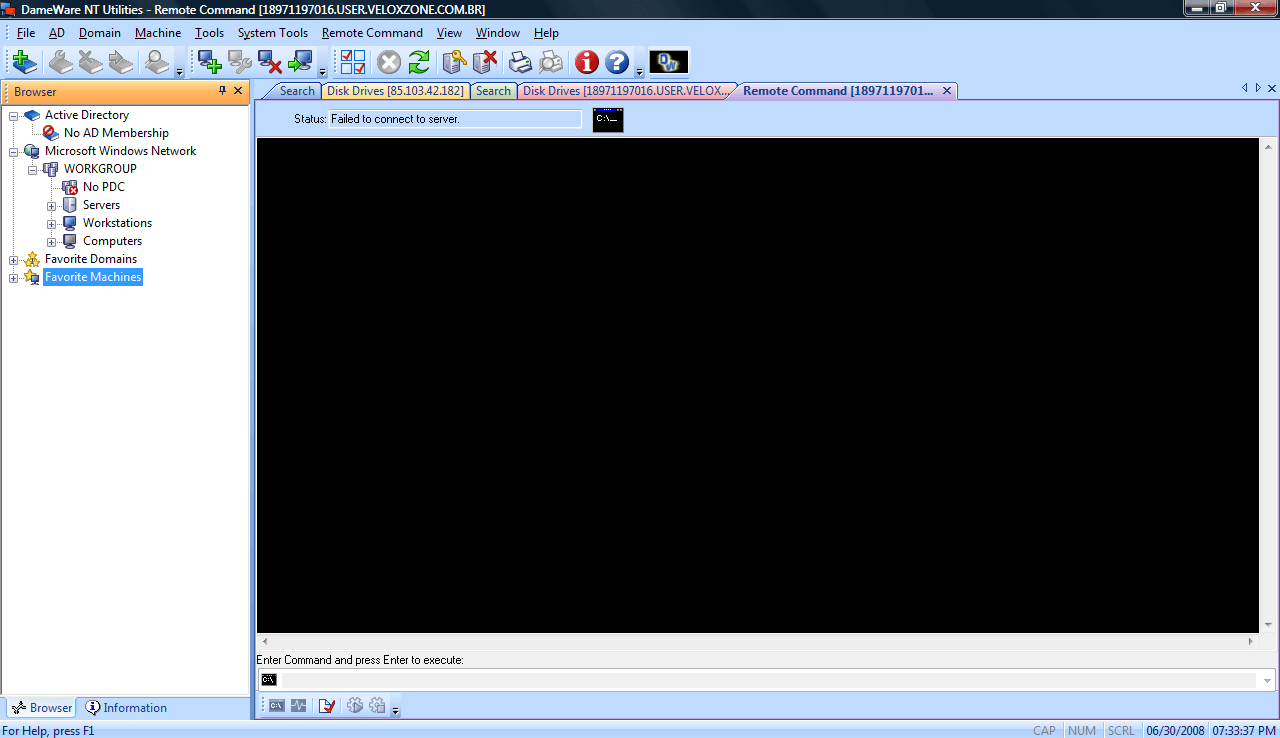1280x738 pixels.
Task: Expand the Computers node
Action: tap(52, 241)
